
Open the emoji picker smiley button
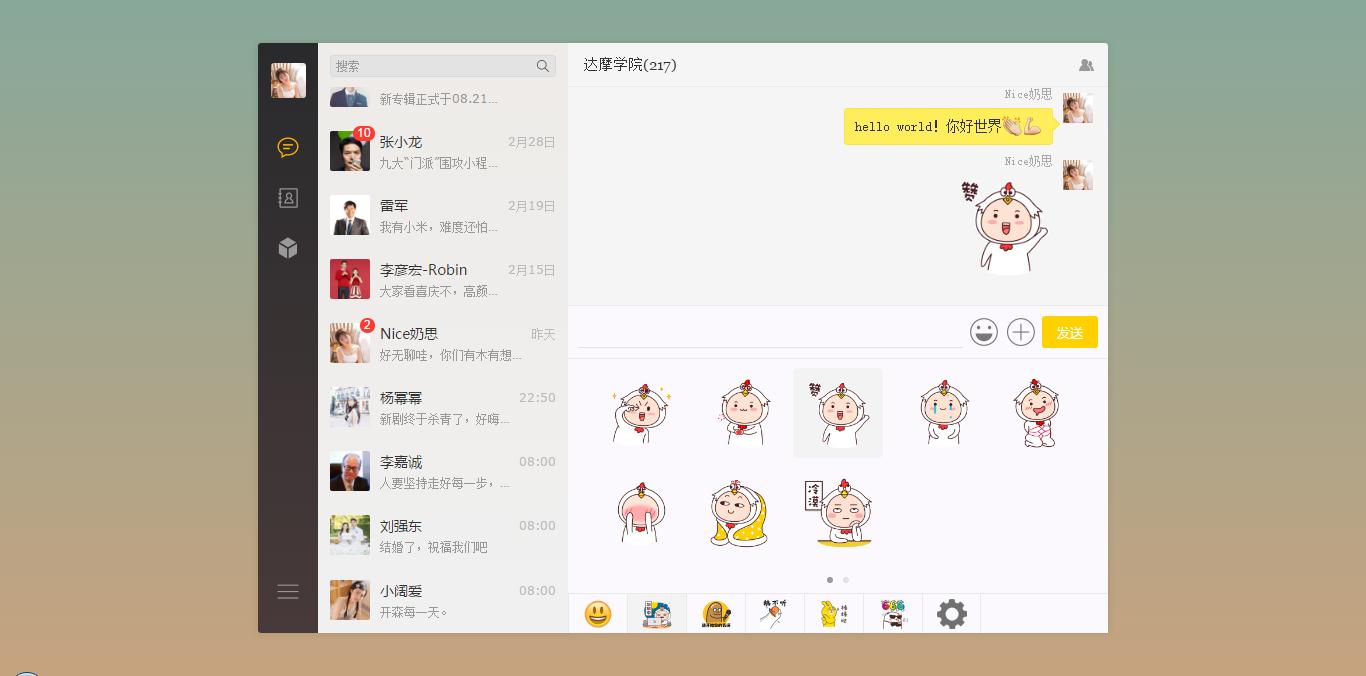[984, 332]
